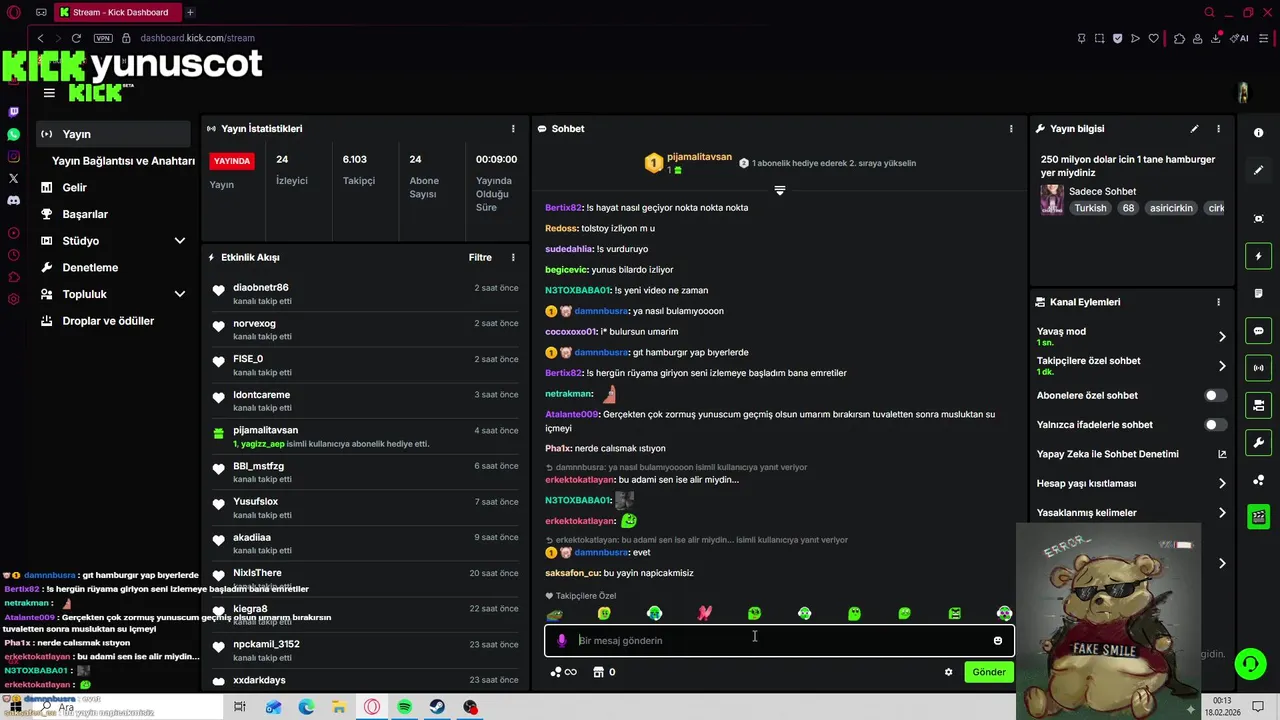Open WhatsApp in the Opera sidebar
1280x720 pixels.
pos(14,134)
